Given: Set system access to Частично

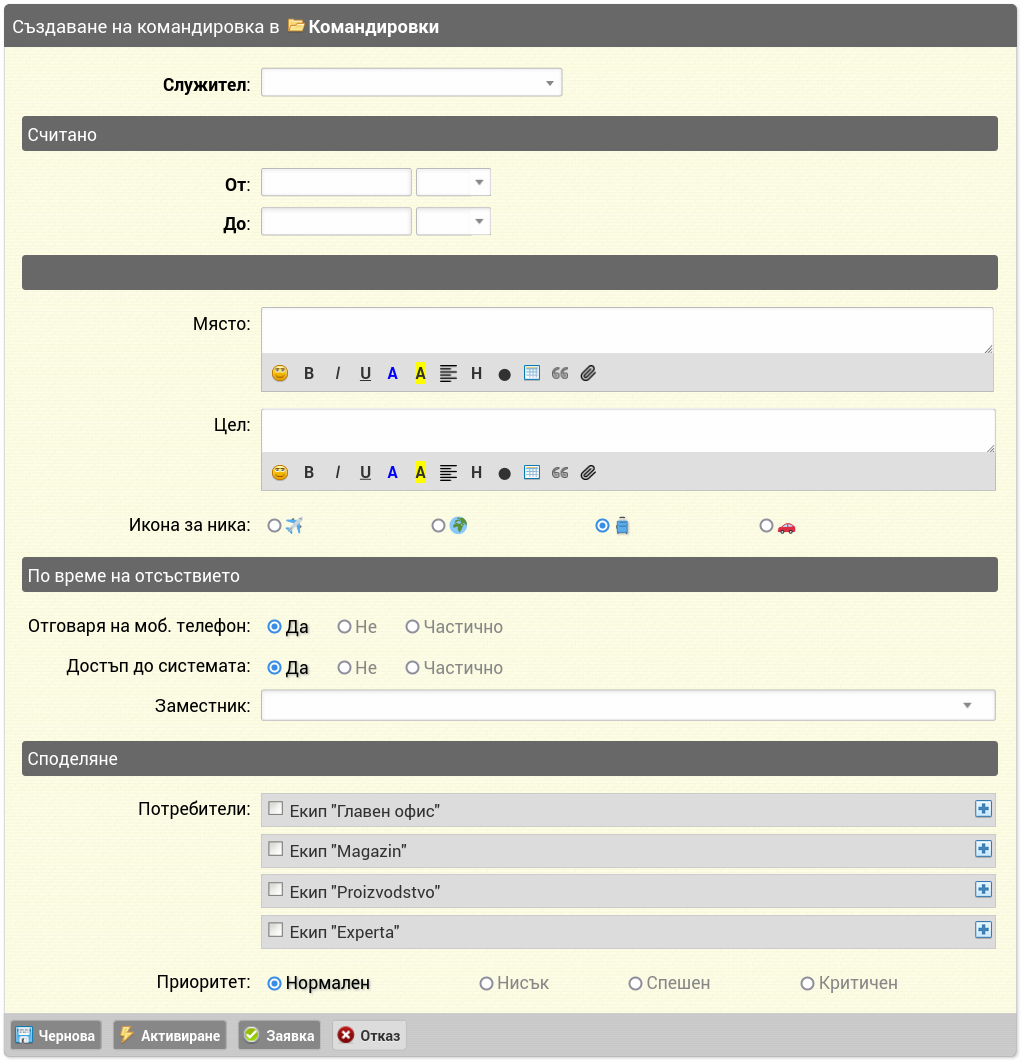Looking at the screenshot, I should (x=412, y=668).
